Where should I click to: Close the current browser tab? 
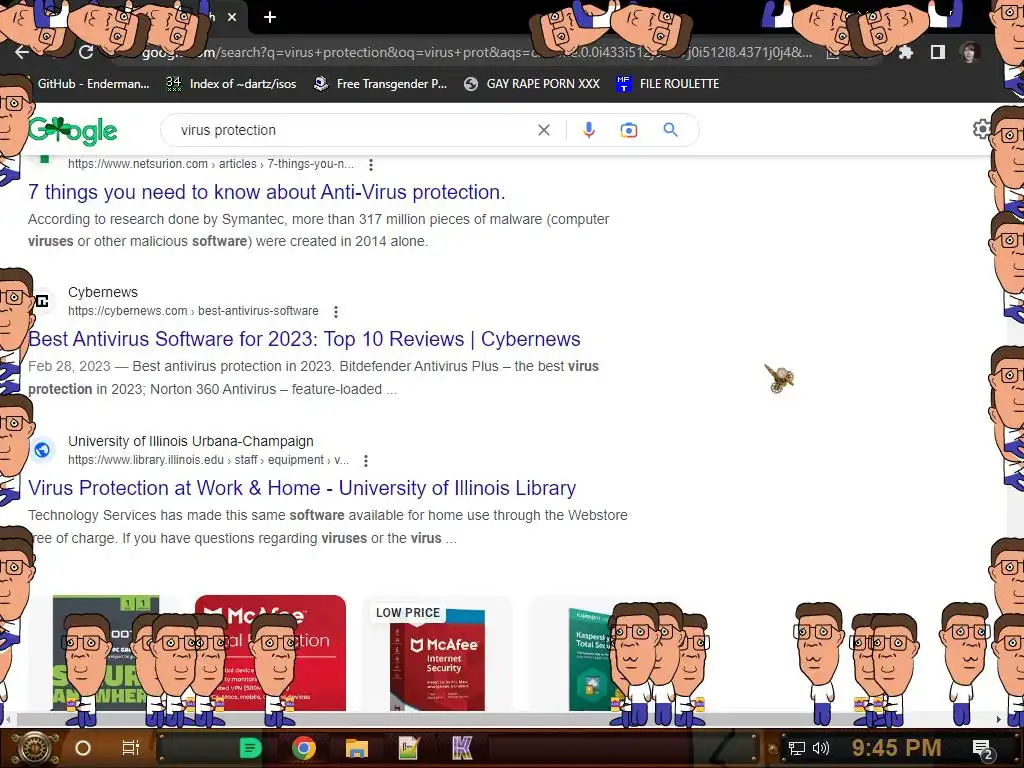coord(232,17)
